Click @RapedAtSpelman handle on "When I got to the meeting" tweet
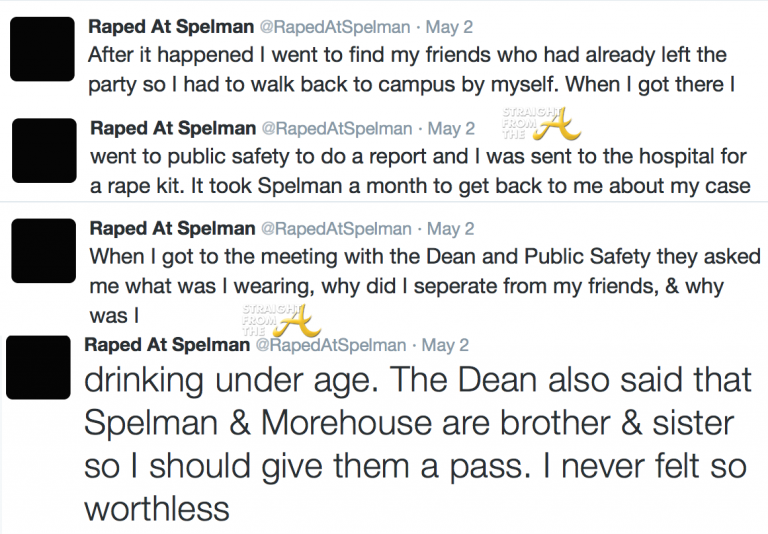Image resolution: width=768 pixels, height=534 pixels. click(x=335, y=229)
